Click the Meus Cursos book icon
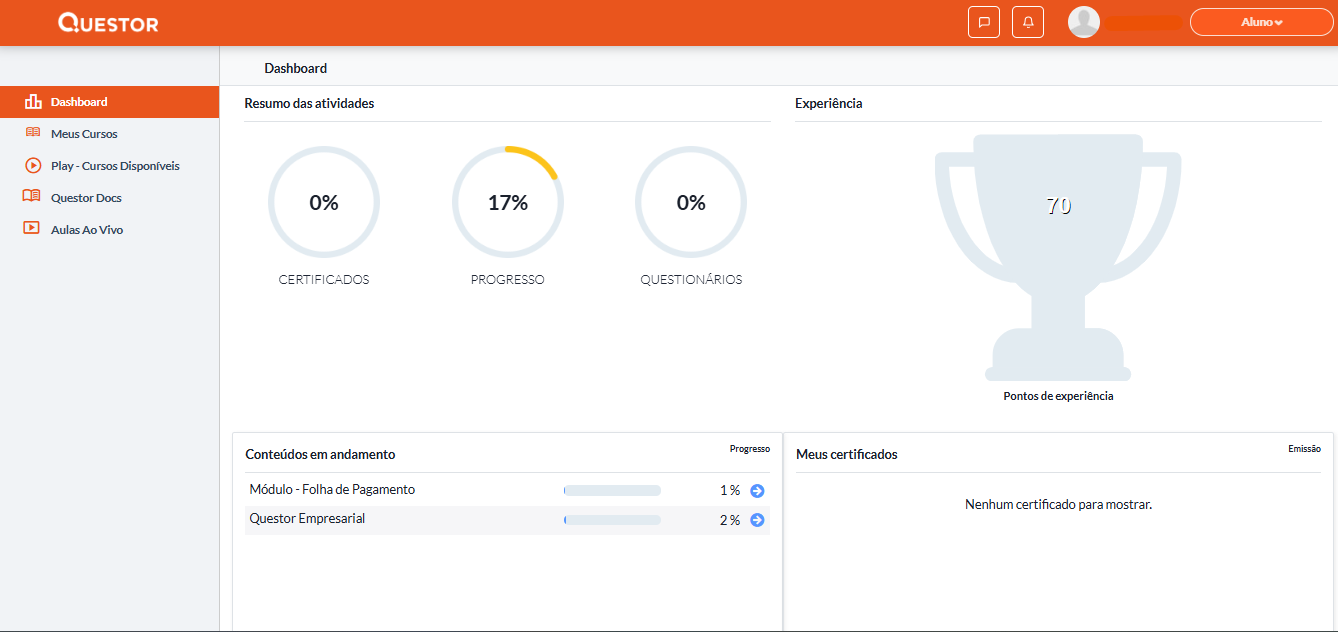Screen dimensions: 1338x632 coord(33,134)
